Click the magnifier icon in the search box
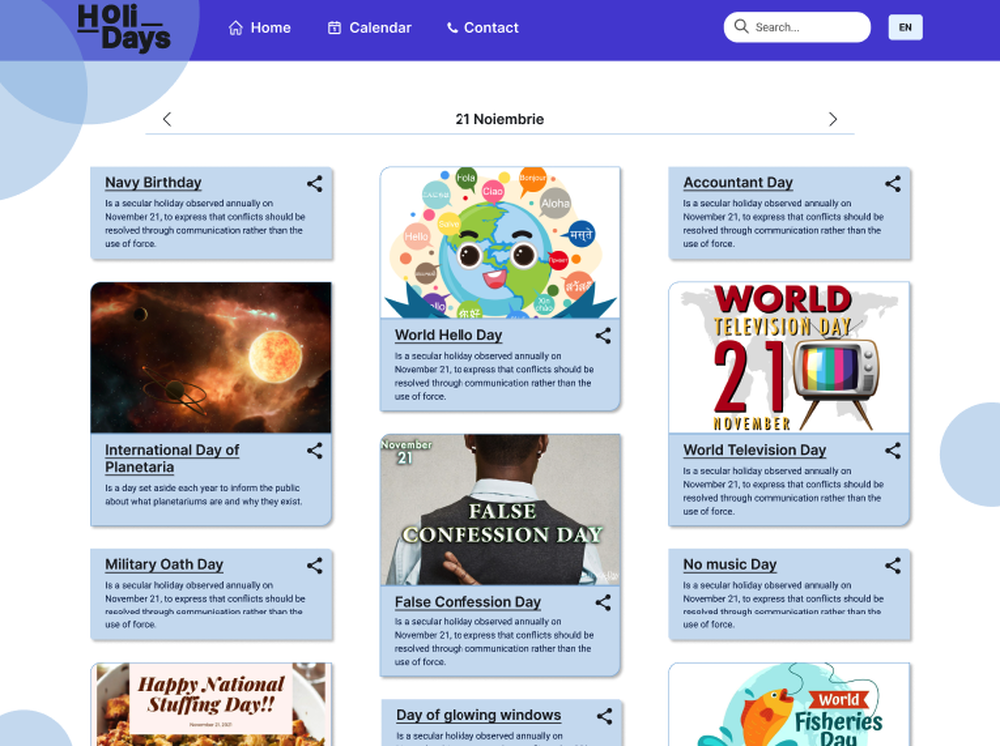 [x=741, y=26]
